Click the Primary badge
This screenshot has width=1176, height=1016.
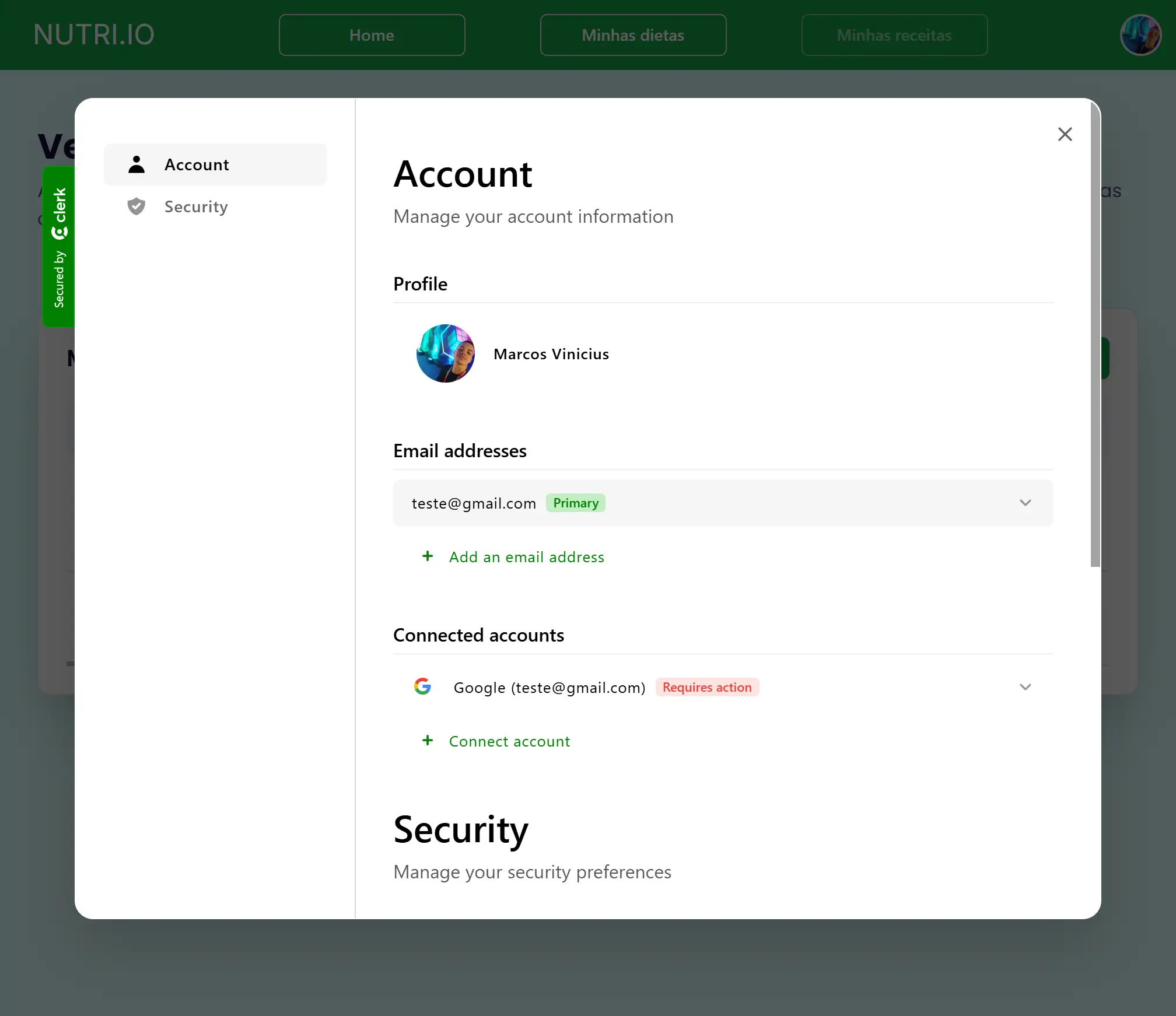pyautogui.click(x=576, y=503)
